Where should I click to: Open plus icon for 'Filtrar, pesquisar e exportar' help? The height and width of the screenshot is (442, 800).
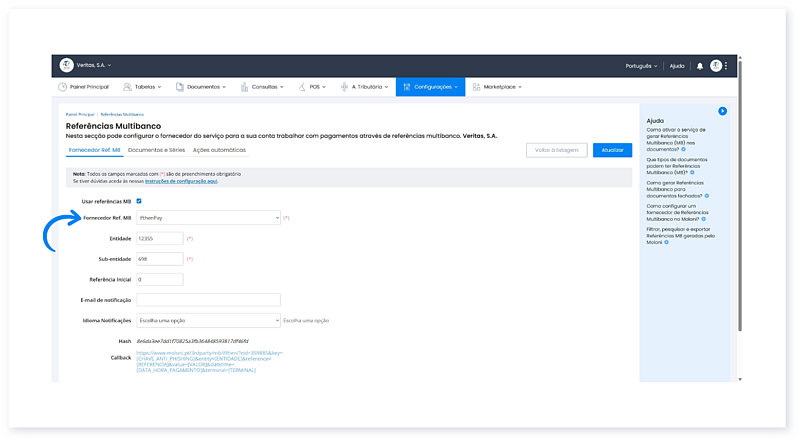tap(666, 242)
